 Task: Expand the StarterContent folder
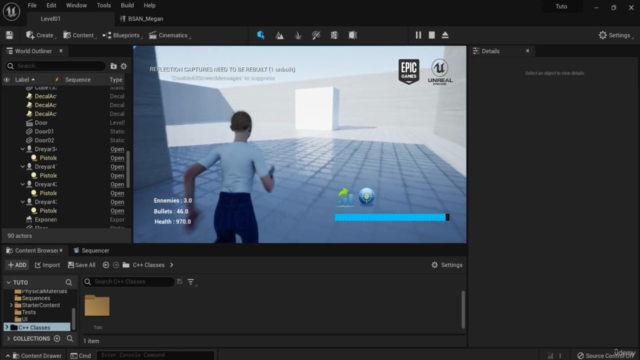11,305
